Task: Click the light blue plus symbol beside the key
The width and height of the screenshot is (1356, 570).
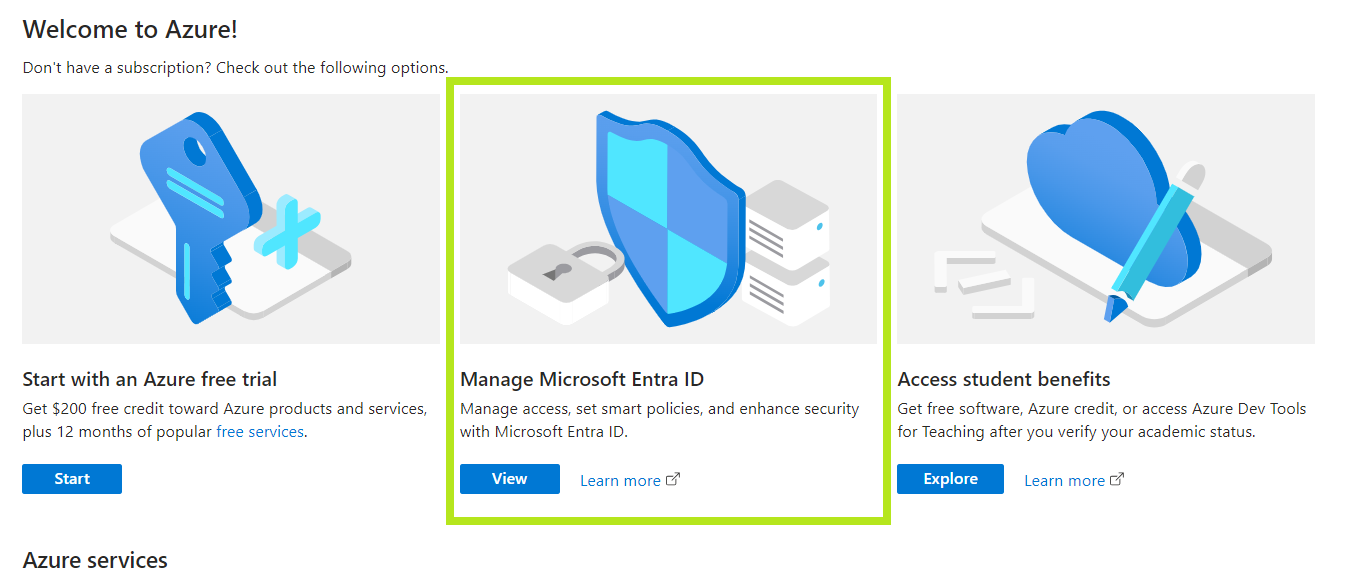Action: pyautogui.click(x=288, y=234)
